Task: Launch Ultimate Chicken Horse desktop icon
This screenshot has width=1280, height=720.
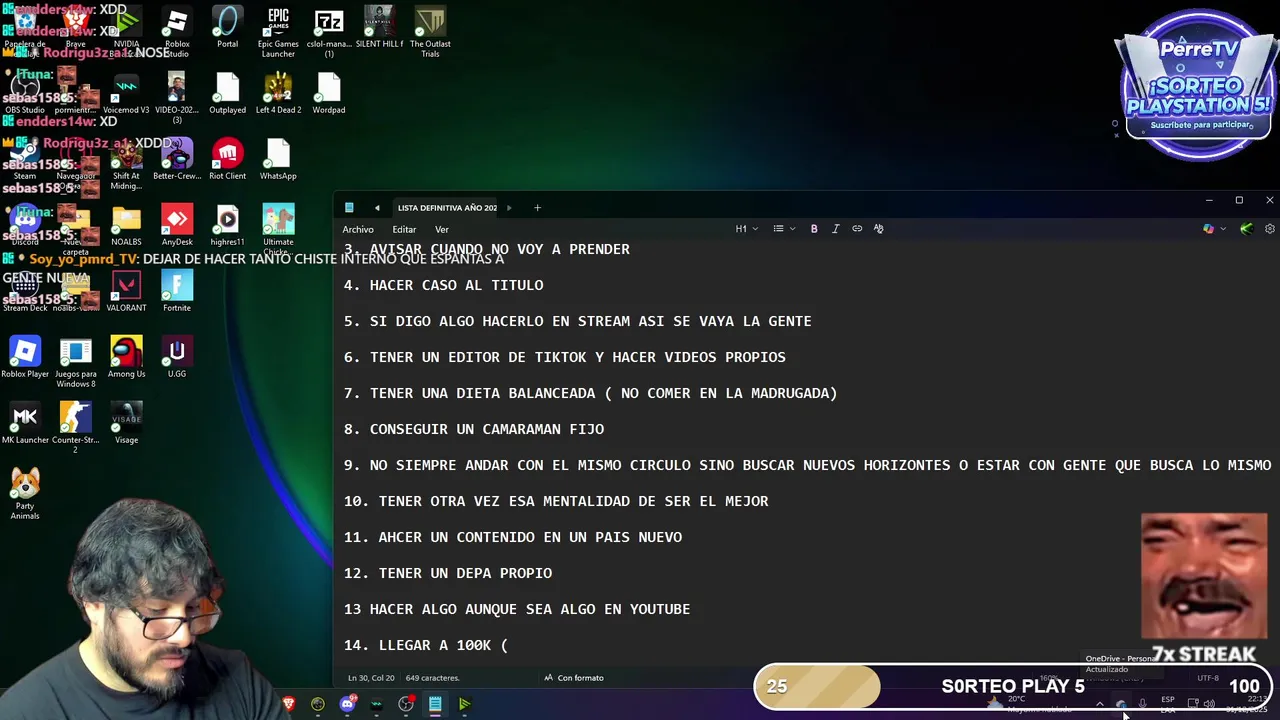Action: pyautogui.click(x=278, y=228)
